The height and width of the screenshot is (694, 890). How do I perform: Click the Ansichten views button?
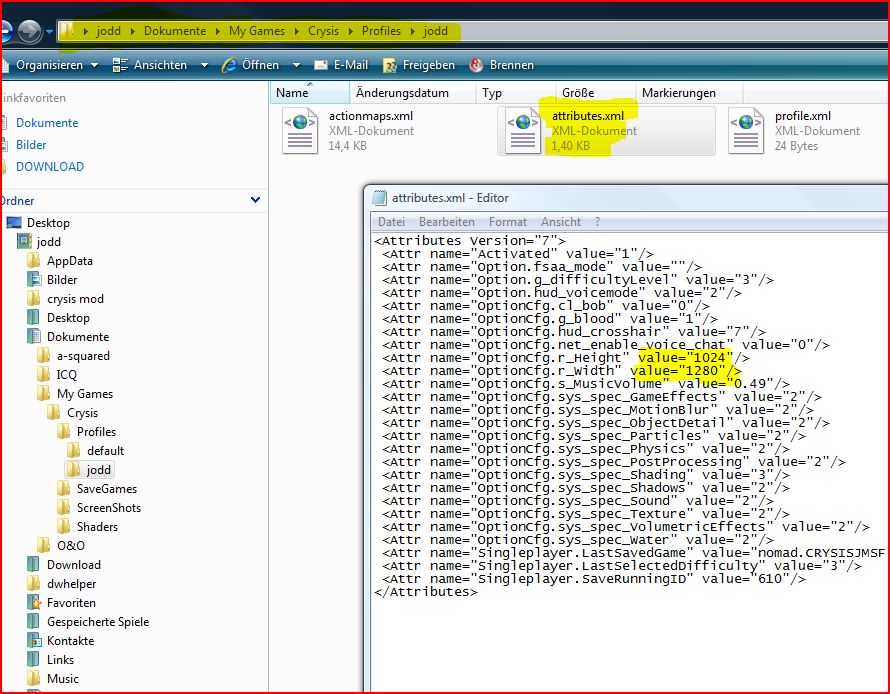(150, 65)
